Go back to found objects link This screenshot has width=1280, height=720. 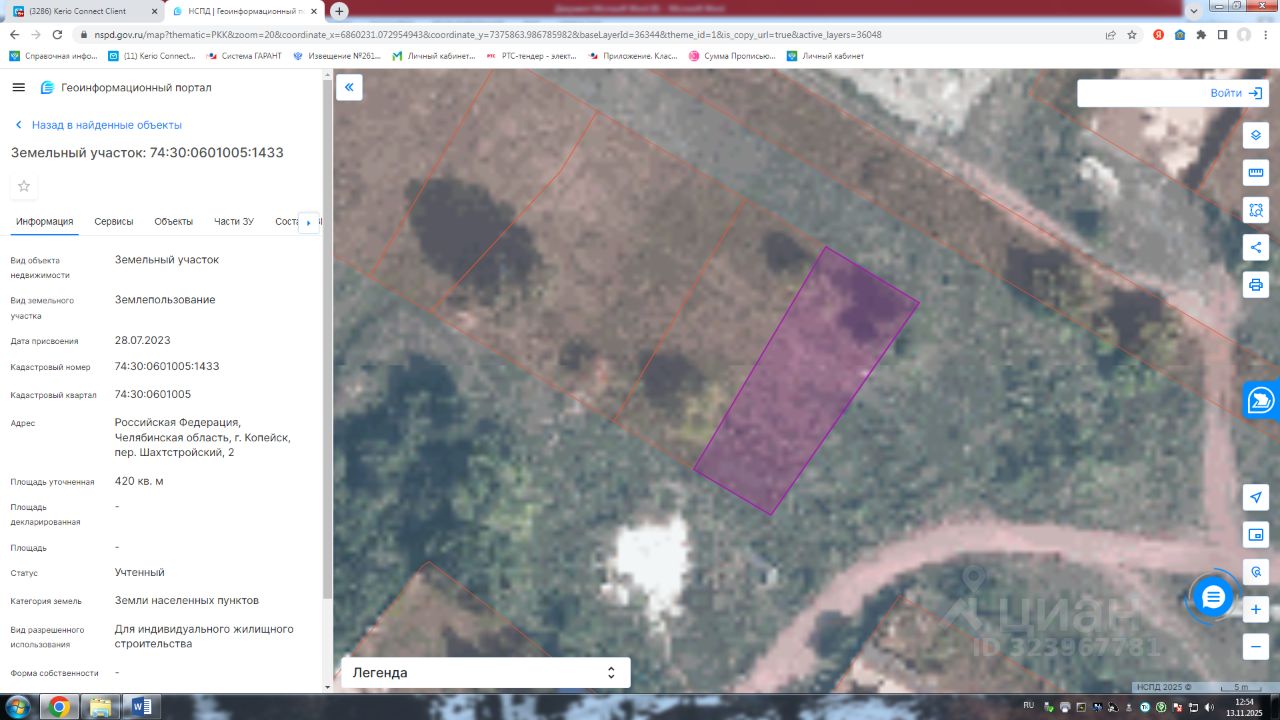click(x=98, y=125)
